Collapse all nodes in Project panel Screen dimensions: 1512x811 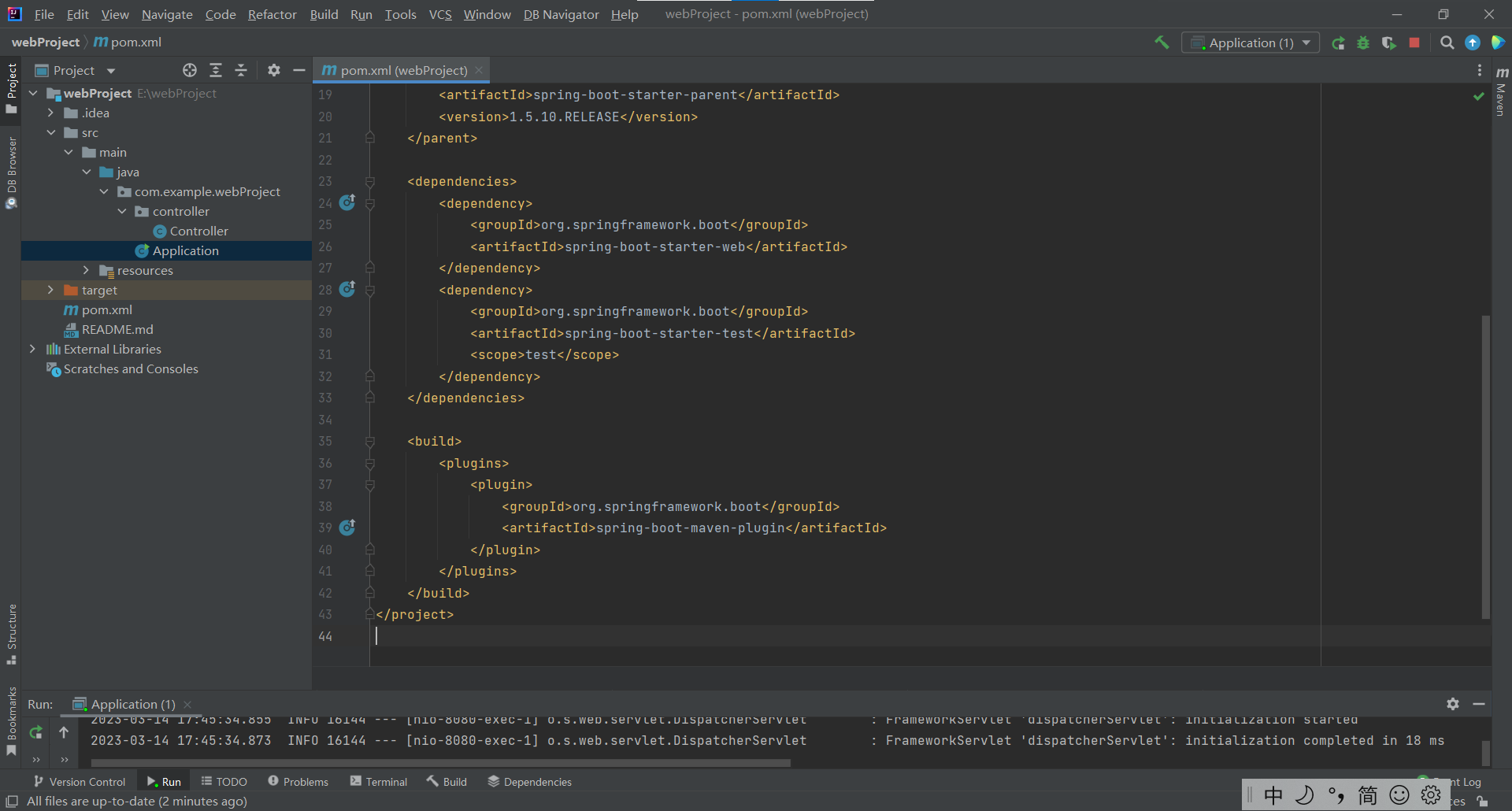241,71
